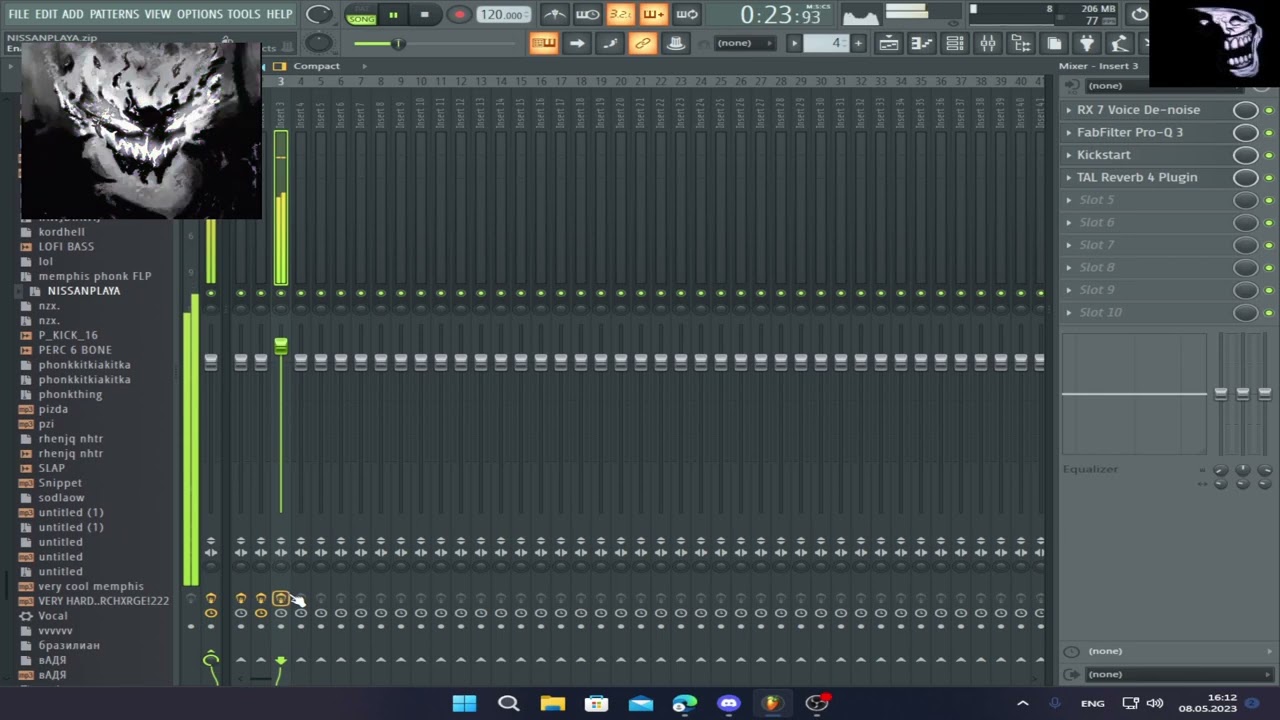Enable typing keyboard to piano icon

point(543,43)
